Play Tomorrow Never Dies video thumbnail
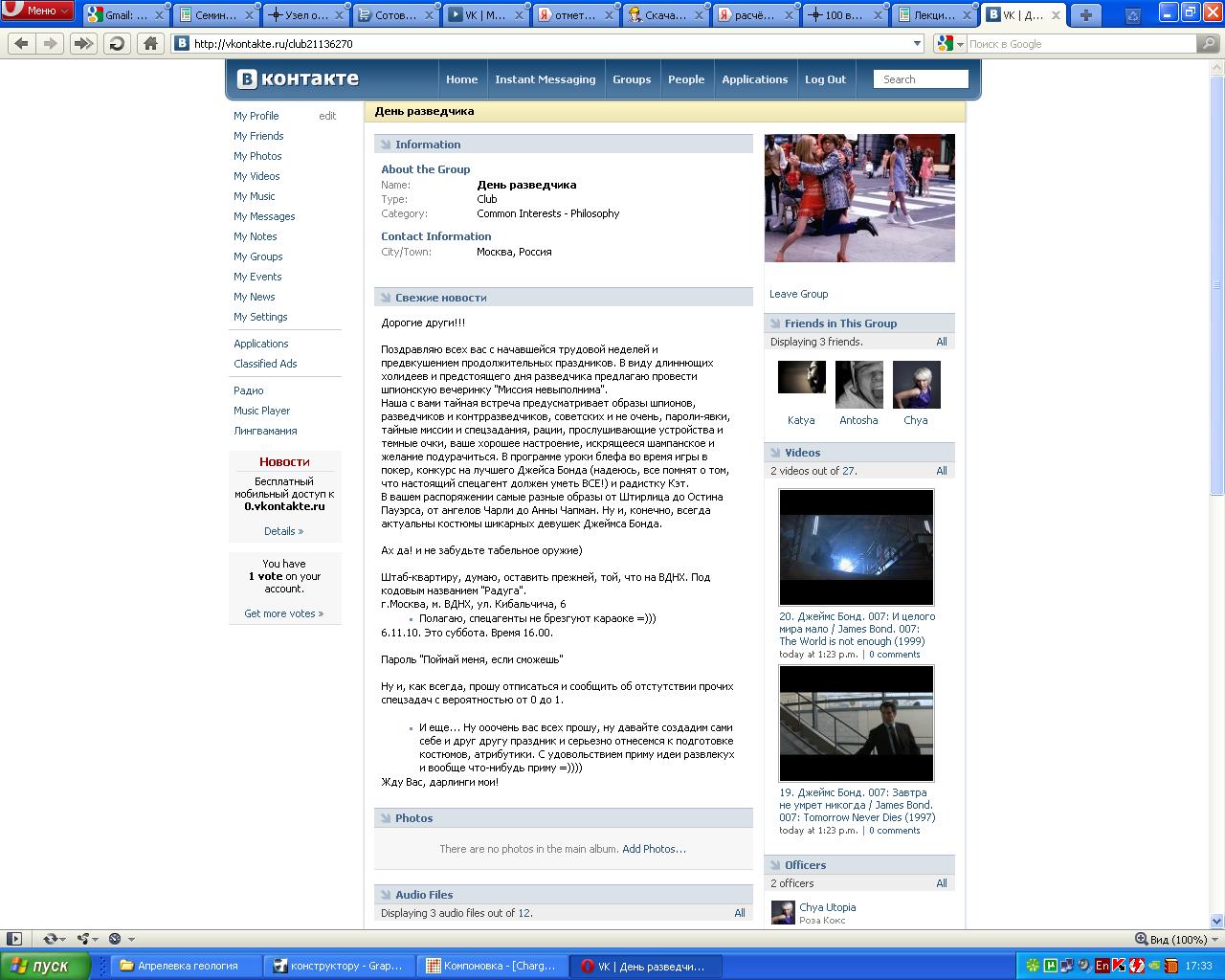This screenshot has height=980, width=1225. [x=857, y=724]
